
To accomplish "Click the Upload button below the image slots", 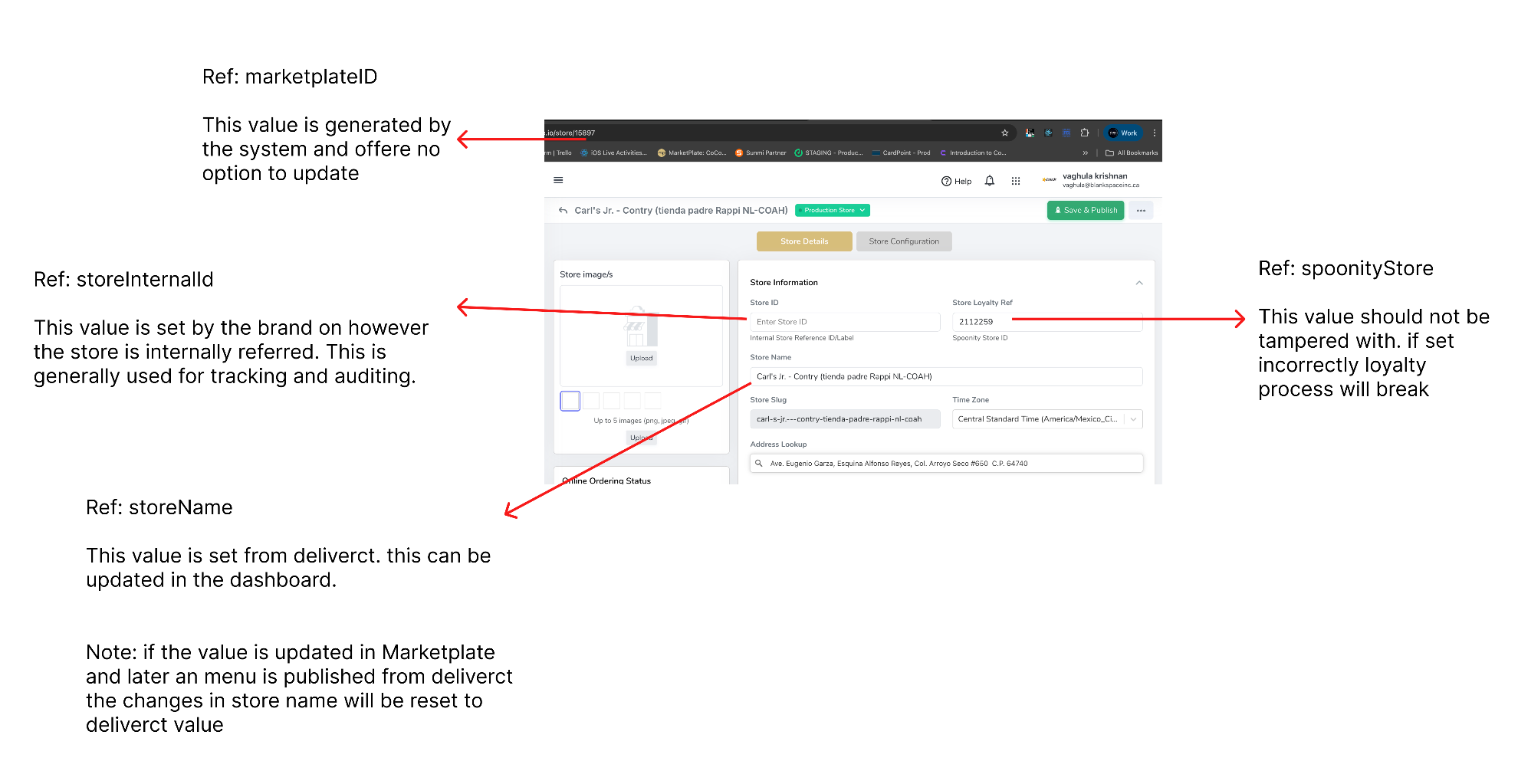I will click(x=642, y=438).
